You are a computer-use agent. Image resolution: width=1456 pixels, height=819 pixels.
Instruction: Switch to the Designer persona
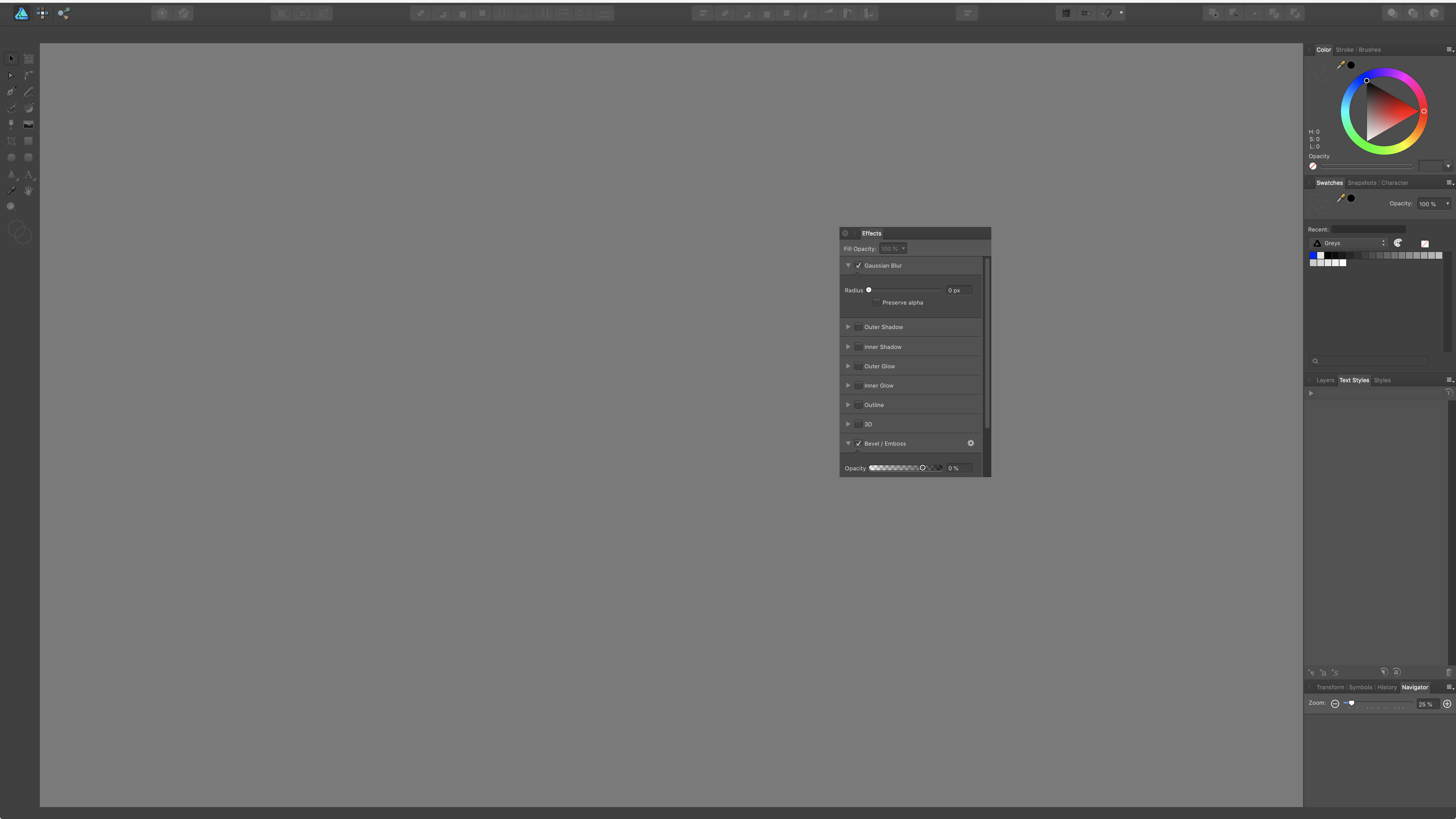(x=22, y=13)
